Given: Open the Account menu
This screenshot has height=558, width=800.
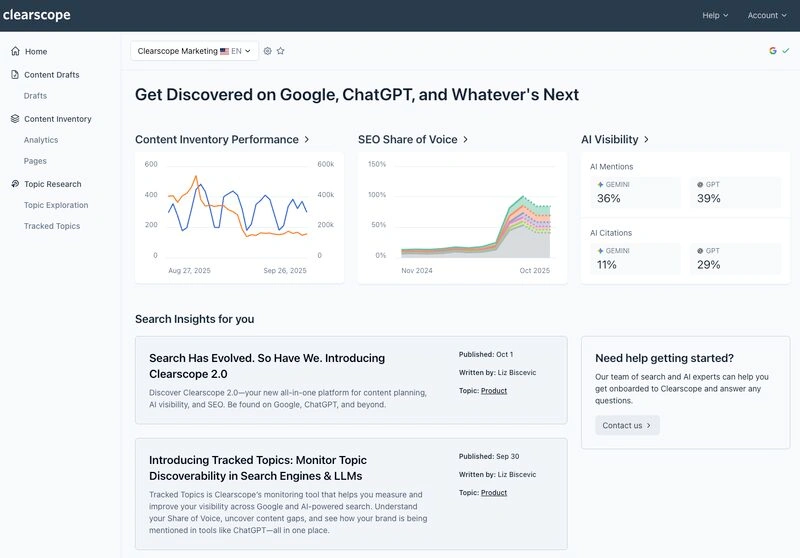Looking at the screenshot, I should 767,15.
